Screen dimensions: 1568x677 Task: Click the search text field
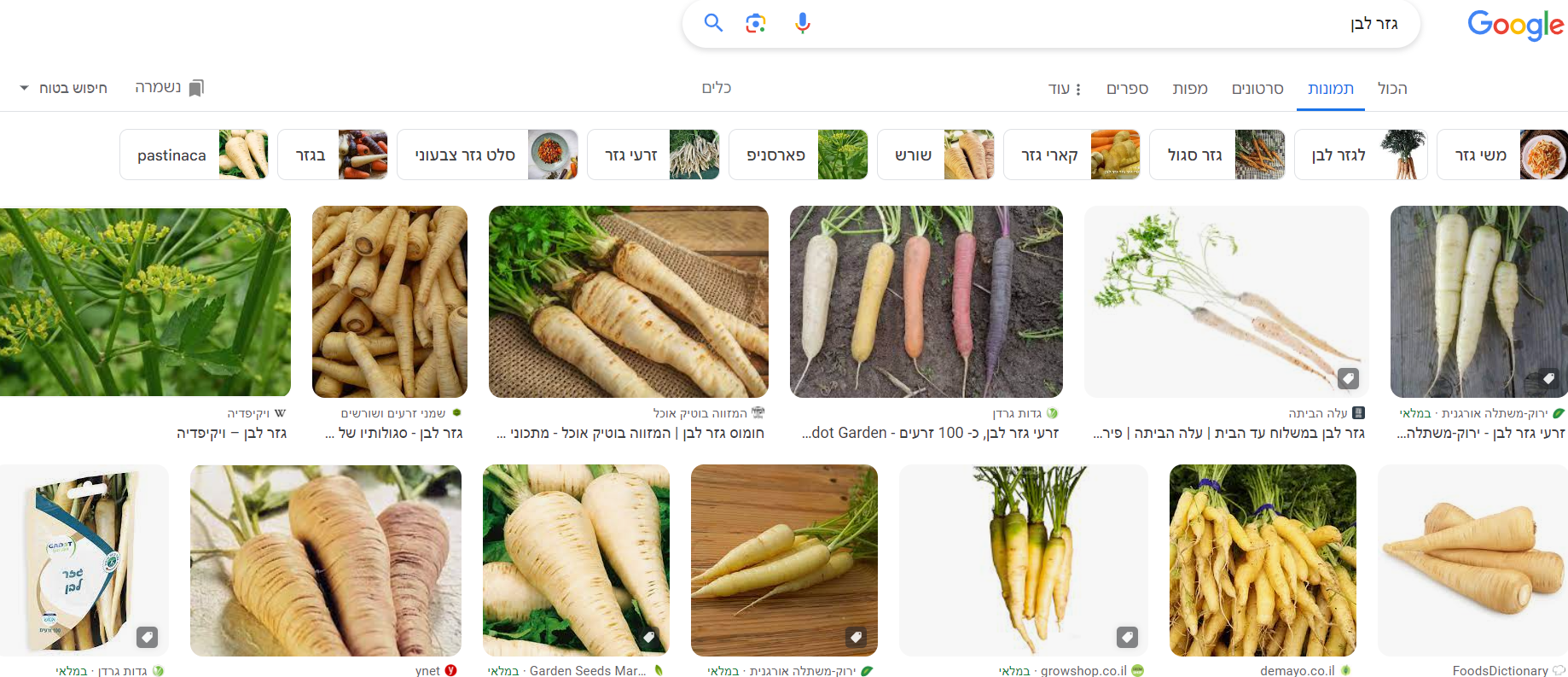pyautogui.click(x=1109, y=24)
